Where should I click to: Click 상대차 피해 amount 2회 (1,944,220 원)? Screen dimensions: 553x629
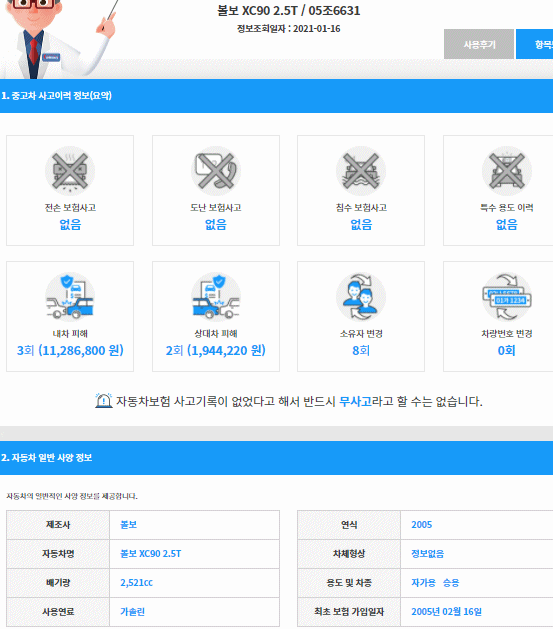pos(216,351)
